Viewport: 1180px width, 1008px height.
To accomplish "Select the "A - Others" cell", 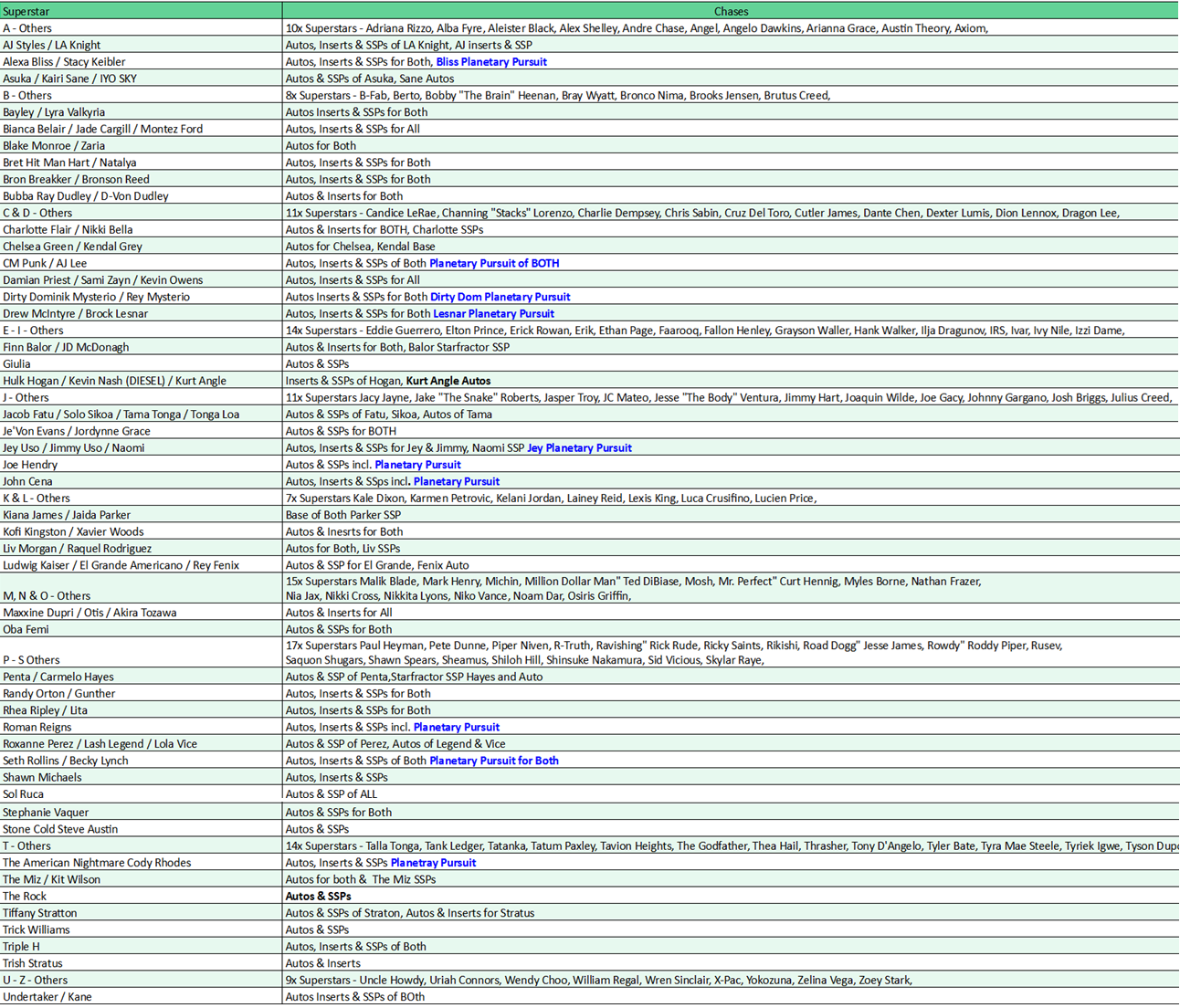I will [141, 28].
